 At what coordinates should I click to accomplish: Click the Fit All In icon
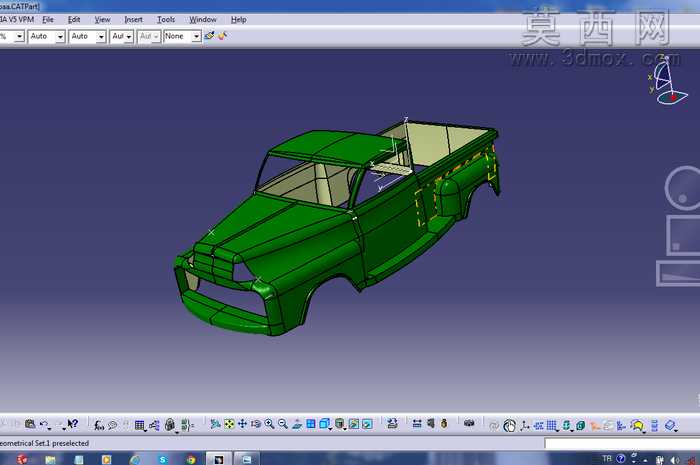229,424
